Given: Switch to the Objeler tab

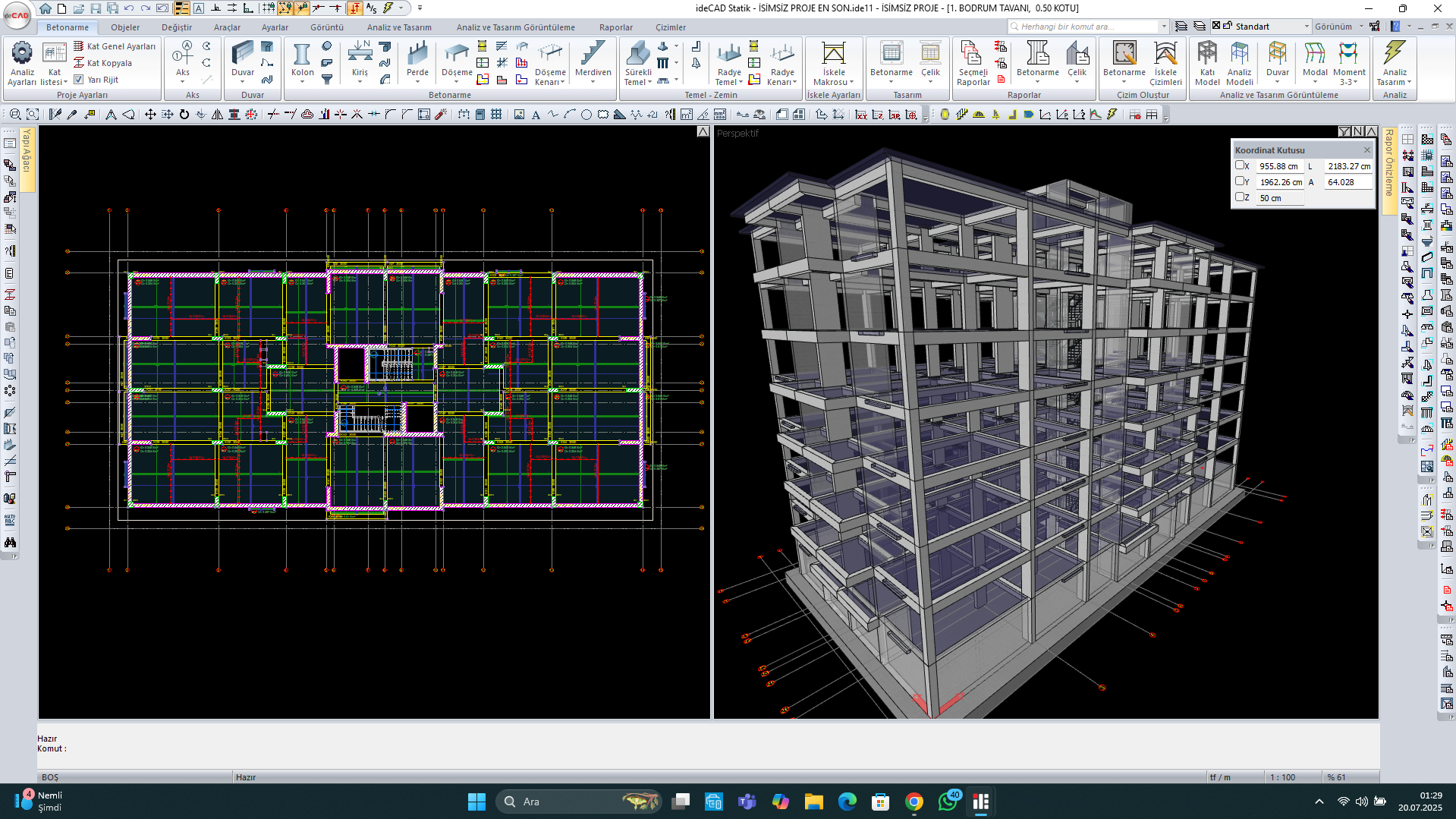Looking at the screenshot, I should coord(125,27).
